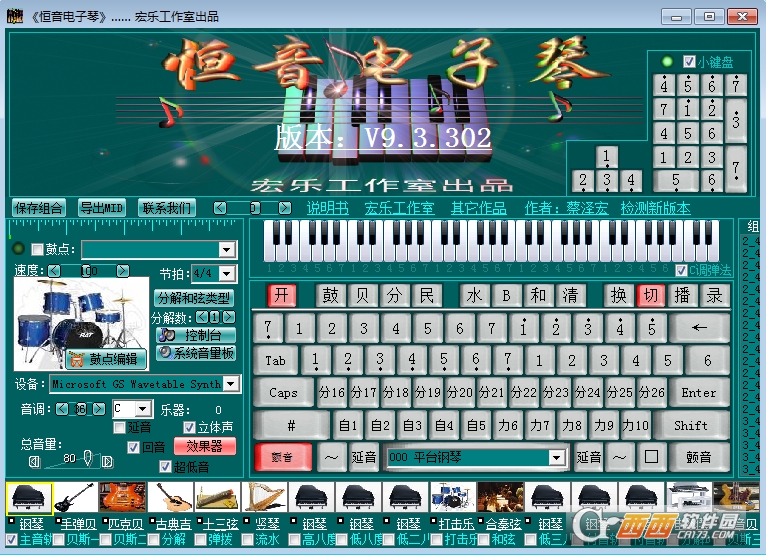Disable the 回音 echo checkbox
Image resolution: width=766 pixels, height=555 pixels.
coord(133,447)
